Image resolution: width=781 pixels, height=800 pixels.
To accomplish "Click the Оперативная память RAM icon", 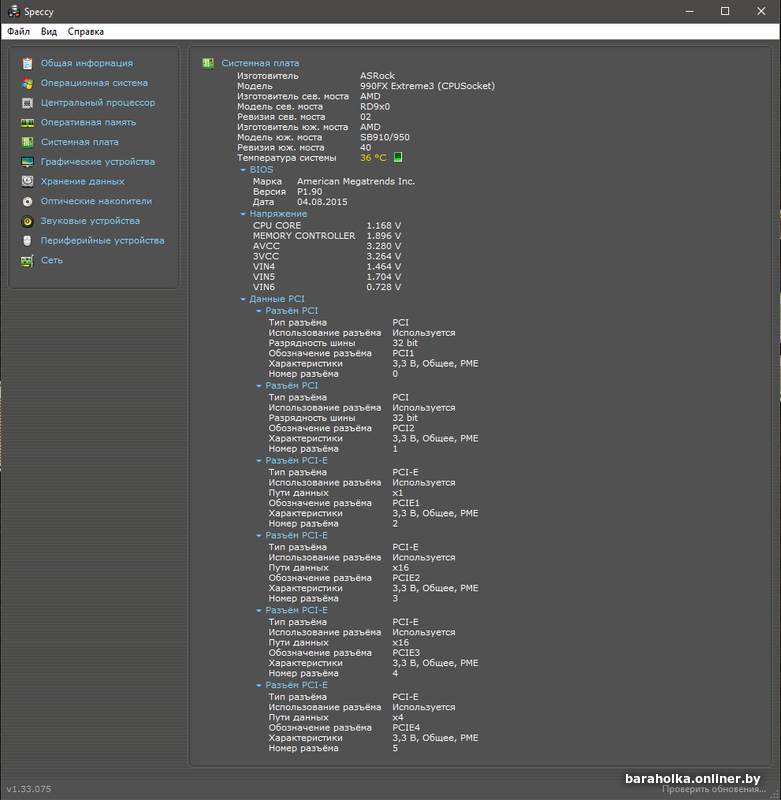I will (x=27, y=122).
